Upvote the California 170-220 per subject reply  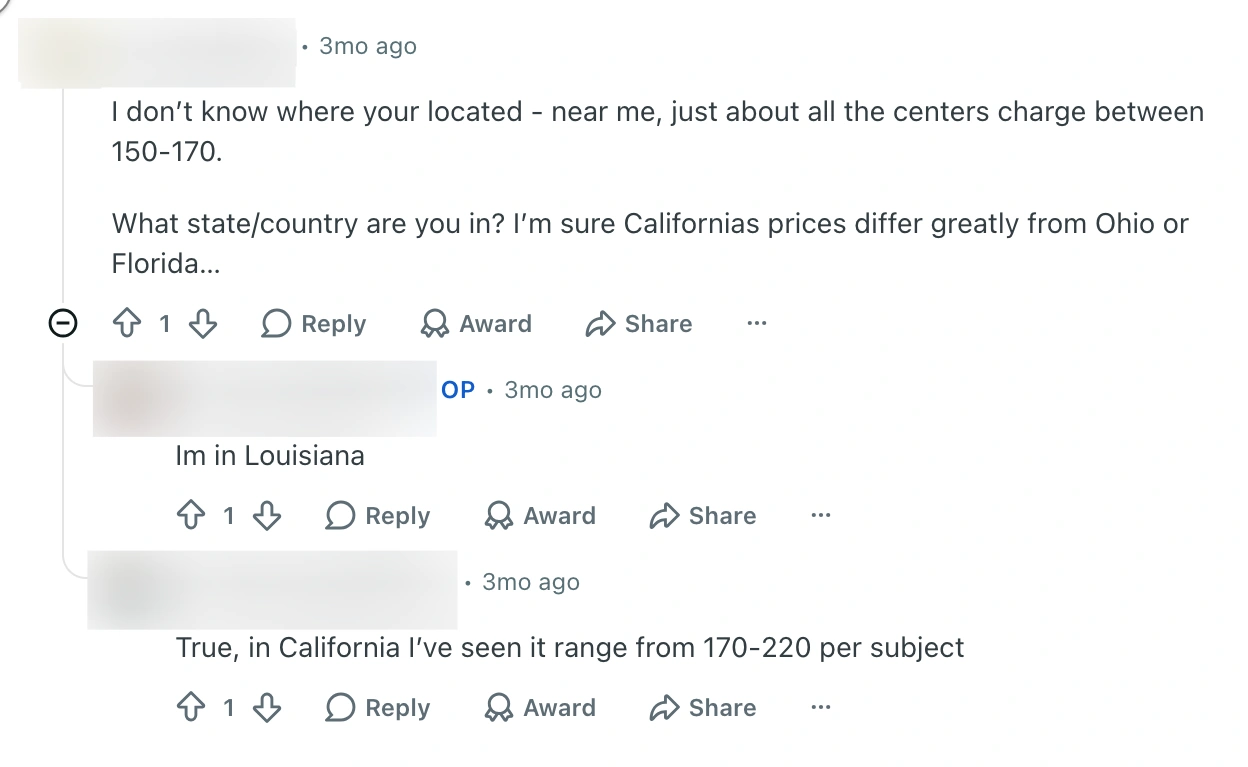[x=191, y=707]
